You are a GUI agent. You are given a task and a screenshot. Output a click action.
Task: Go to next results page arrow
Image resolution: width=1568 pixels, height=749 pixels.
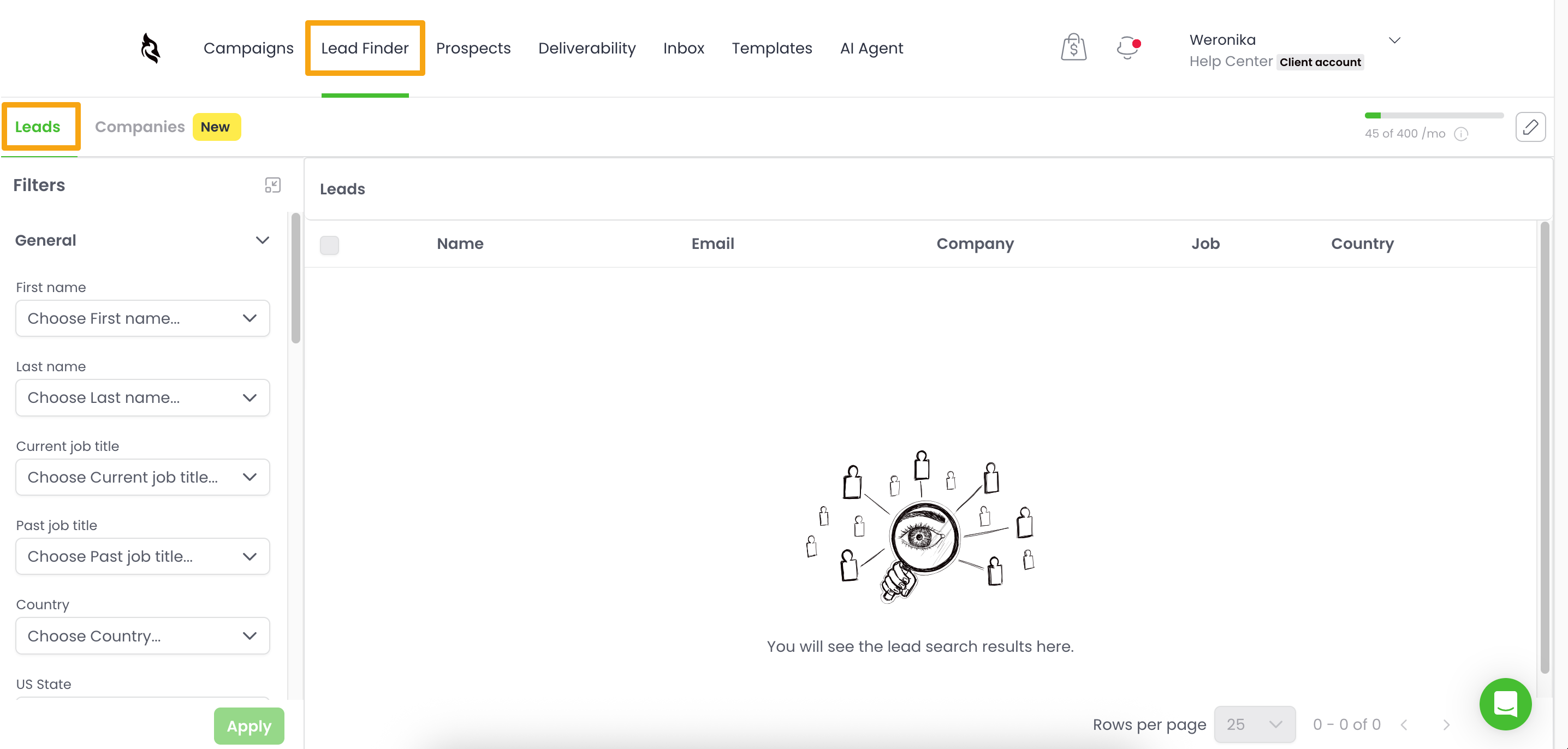coord(1446,724)
